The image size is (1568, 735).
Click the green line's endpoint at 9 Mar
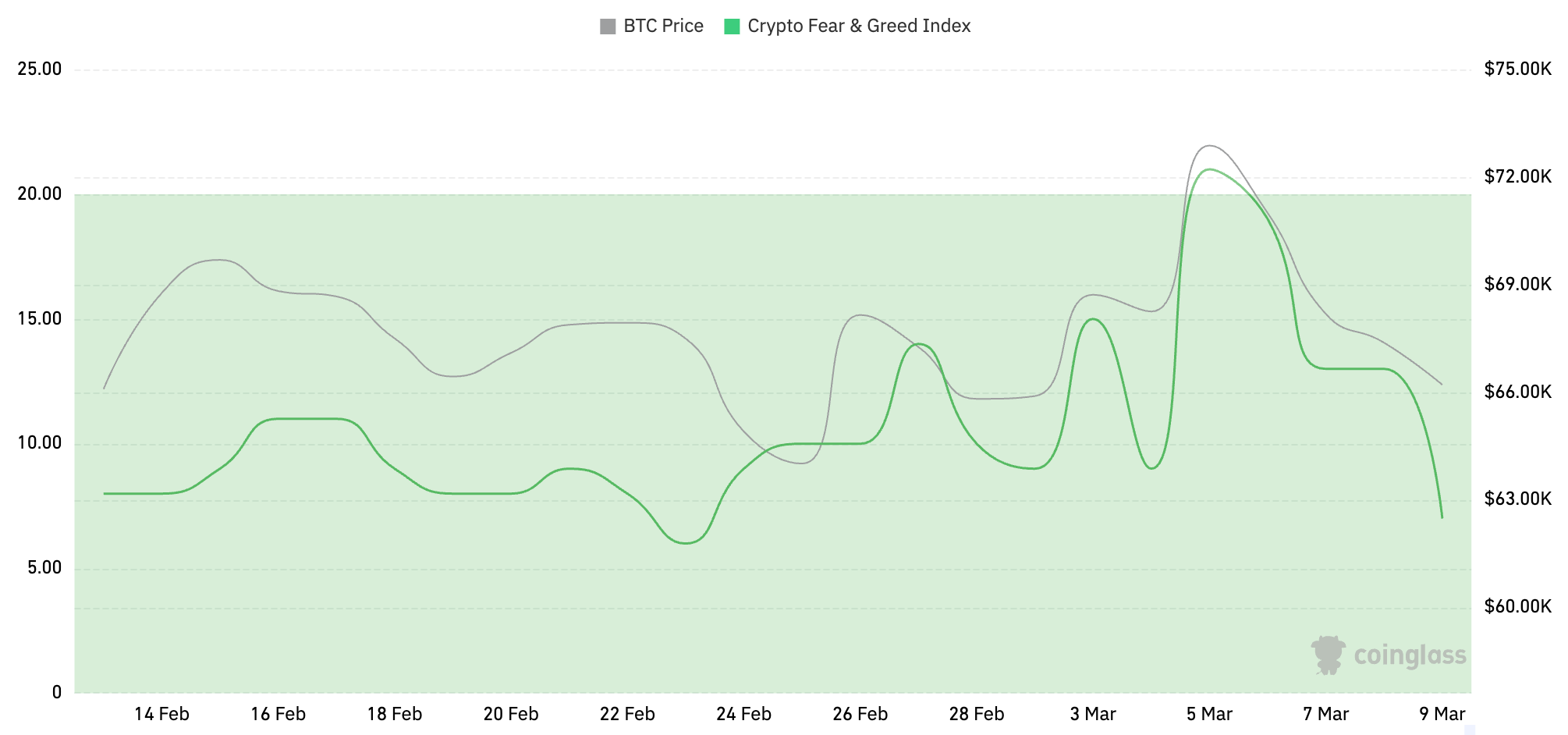pyautogui.click(x=1442, y=517)
